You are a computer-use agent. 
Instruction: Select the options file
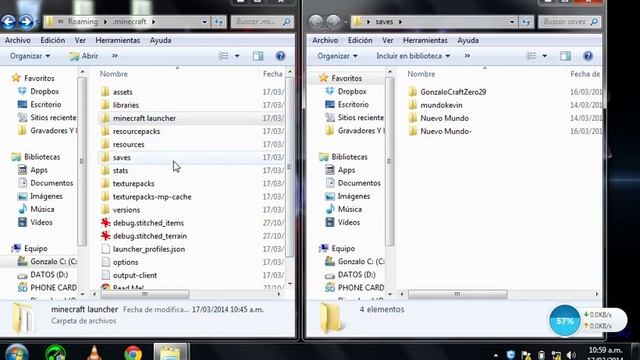[x=125, y=262]
